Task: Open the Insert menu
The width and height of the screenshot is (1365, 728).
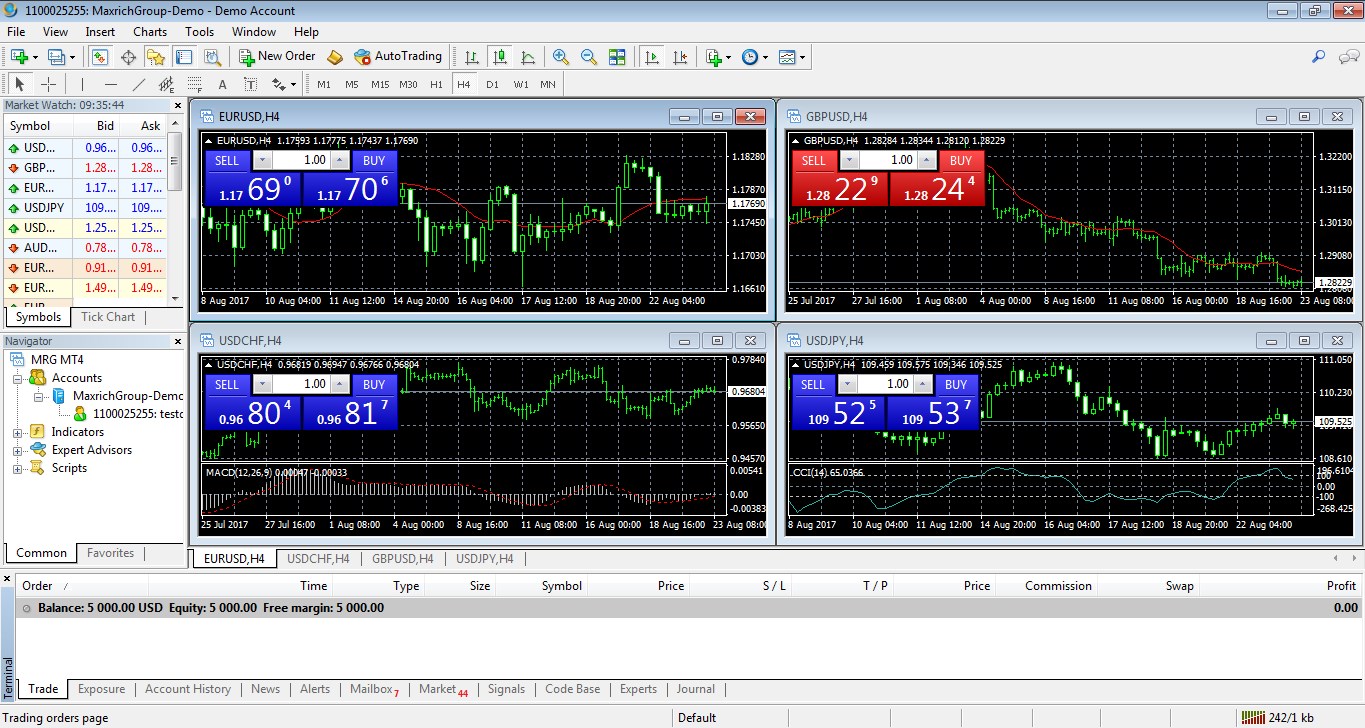Action: pos(100,32)
